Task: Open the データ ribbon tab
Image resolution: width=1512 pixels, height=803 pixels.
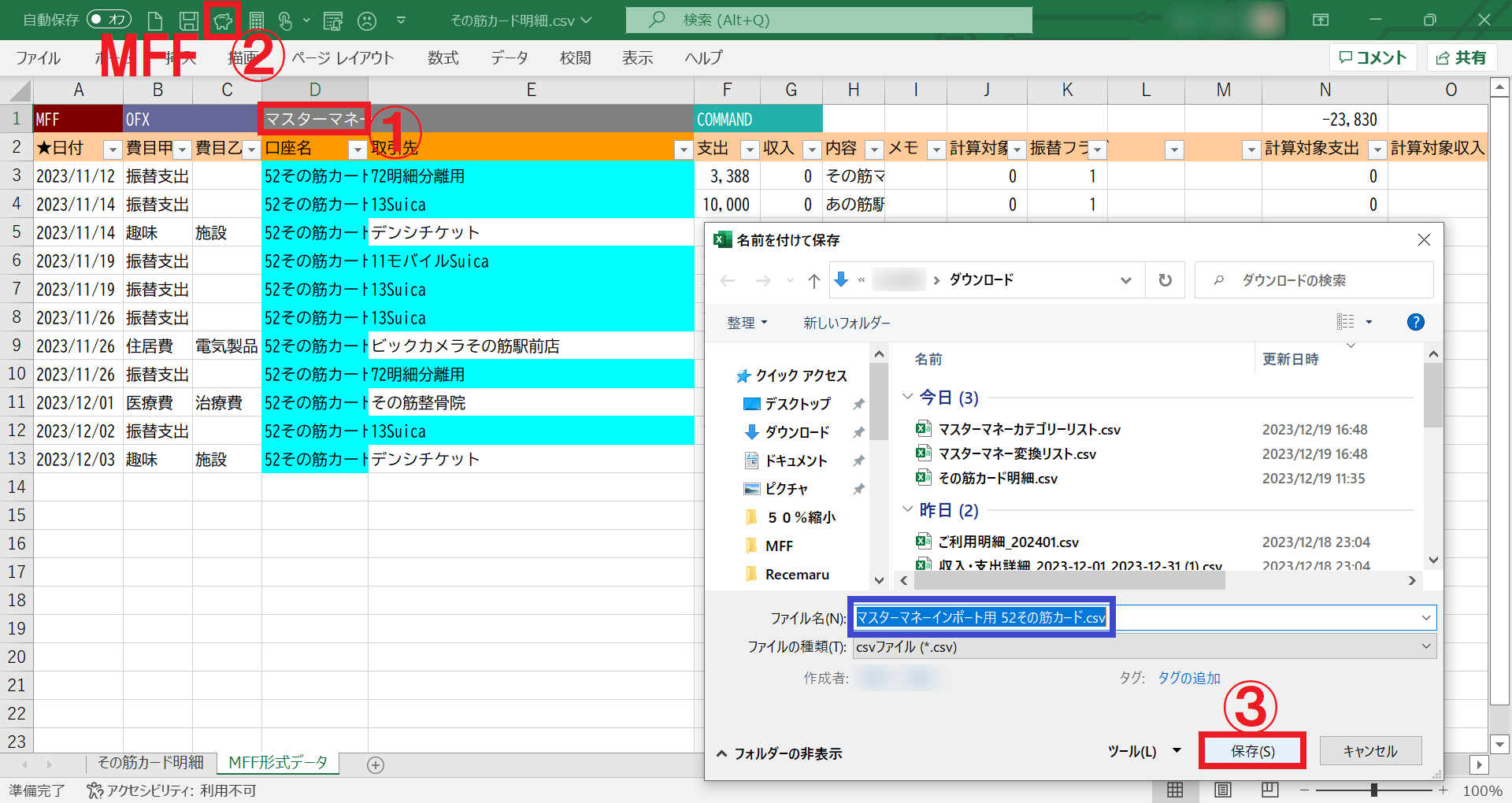Action: click(x=510, y=58)
